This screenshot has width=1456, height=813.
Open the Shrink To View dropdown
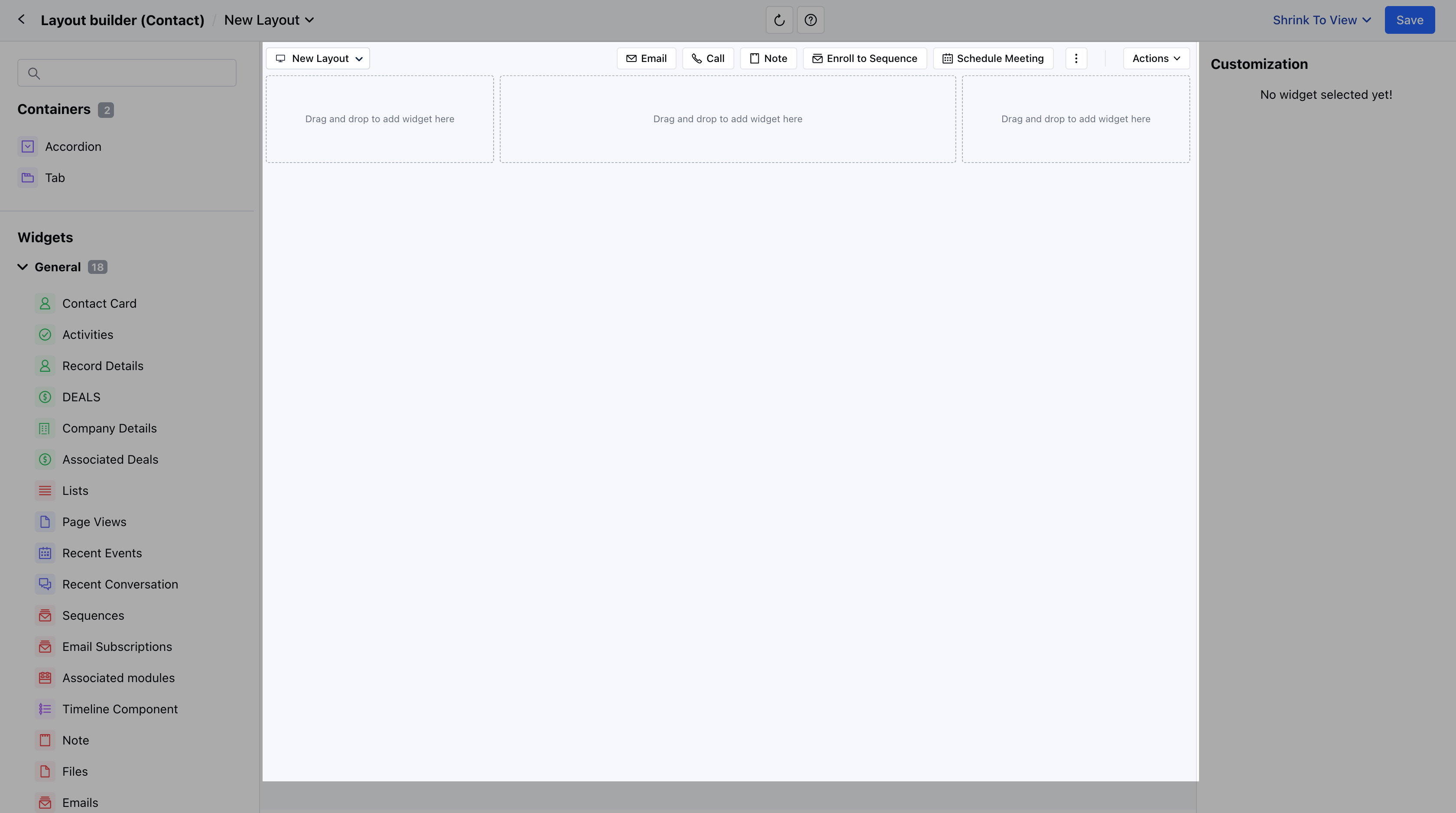(x=1320, y=20)
